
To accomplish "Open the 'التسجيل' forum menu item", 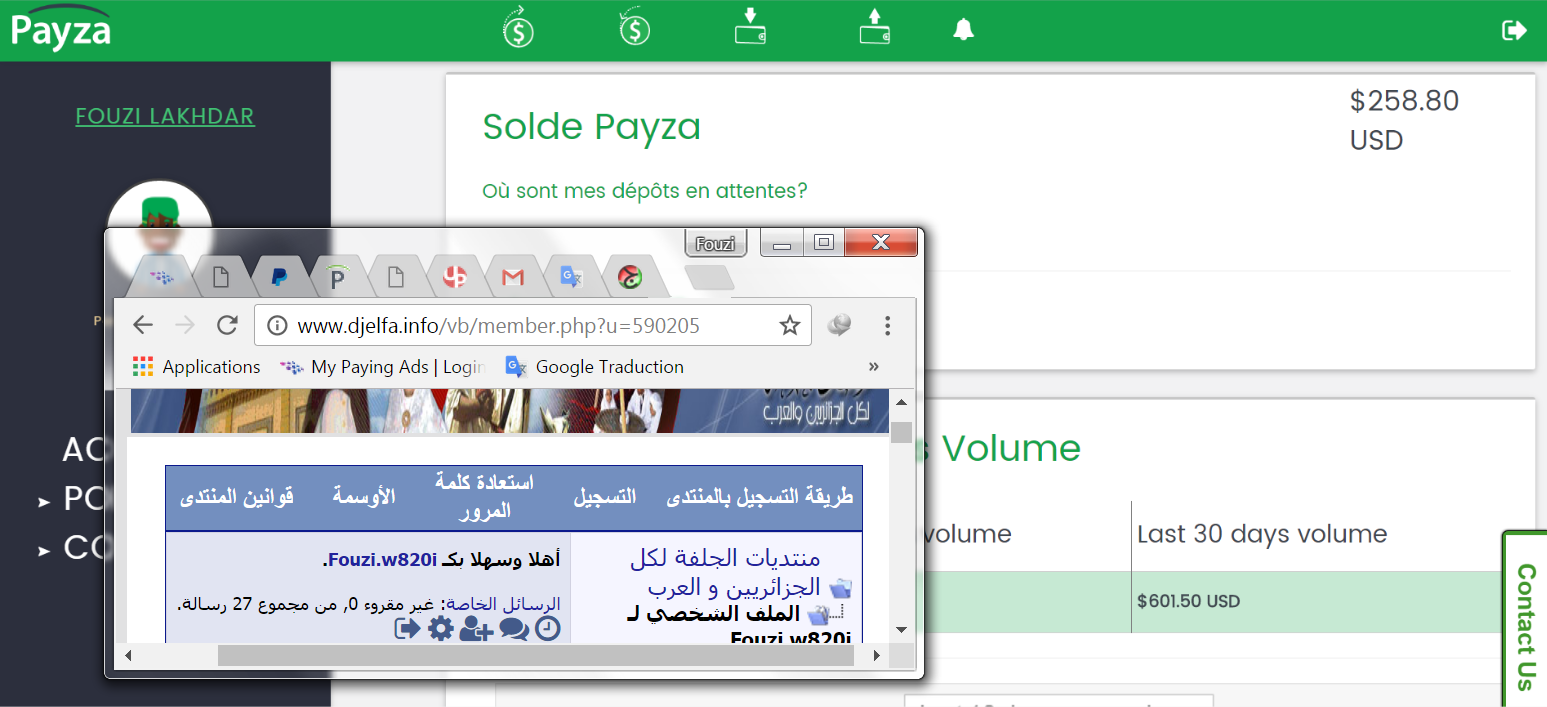I will 604,497.
